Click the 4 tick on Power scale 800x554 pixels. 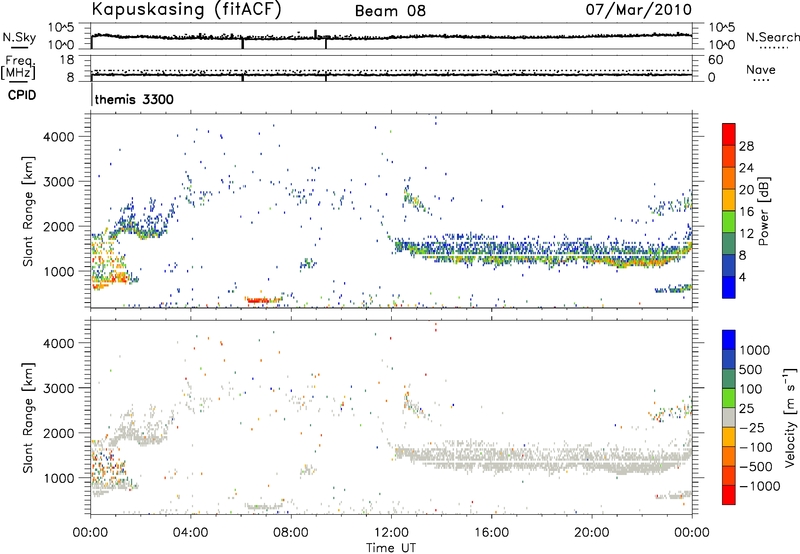pos(743,278)
